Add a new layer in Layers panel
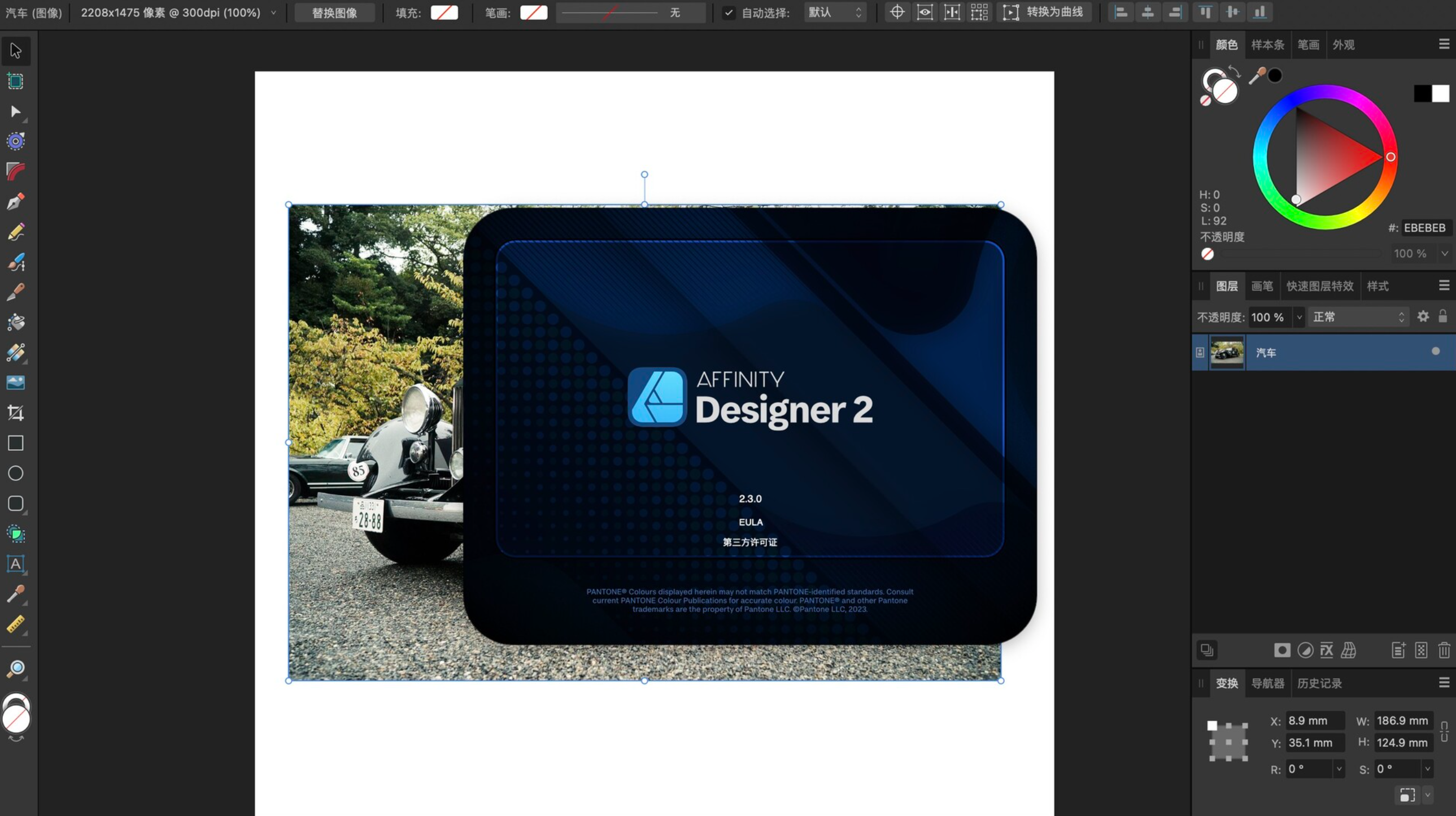This screenshot has height=816, width=1456. click(1398, 650)
